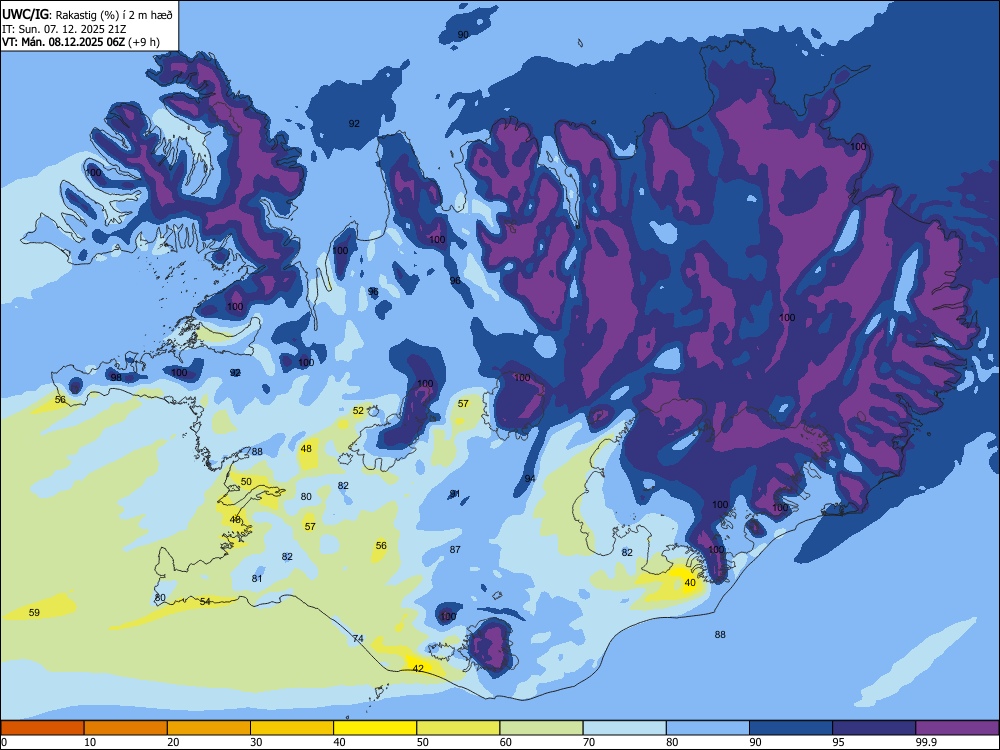The image size is (1000, 750).
Task: Click the map value '98' on the western peninsula
Action: click(116, 378)
